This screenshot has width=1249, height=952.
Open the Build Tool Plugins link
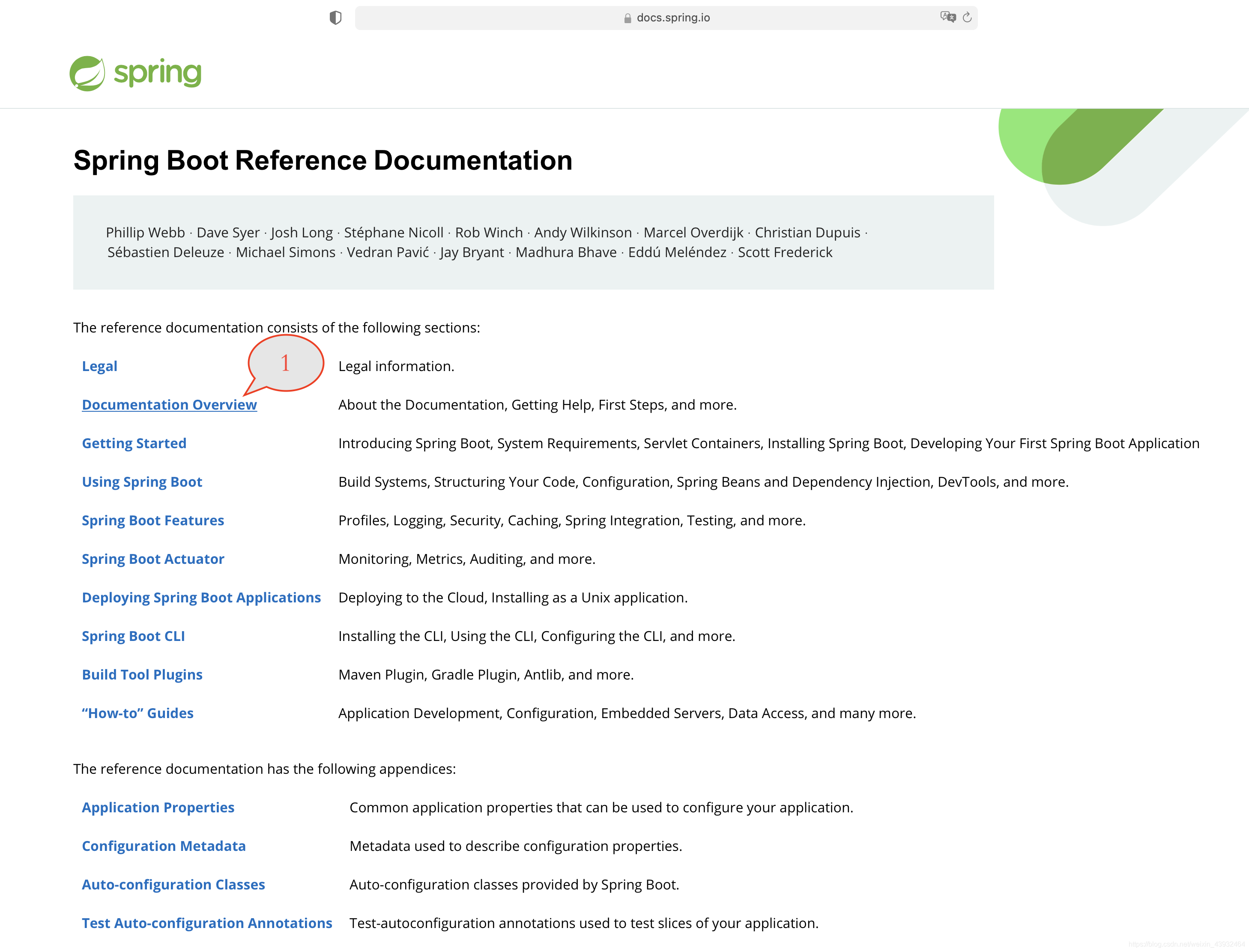click(x=142, y=674)
